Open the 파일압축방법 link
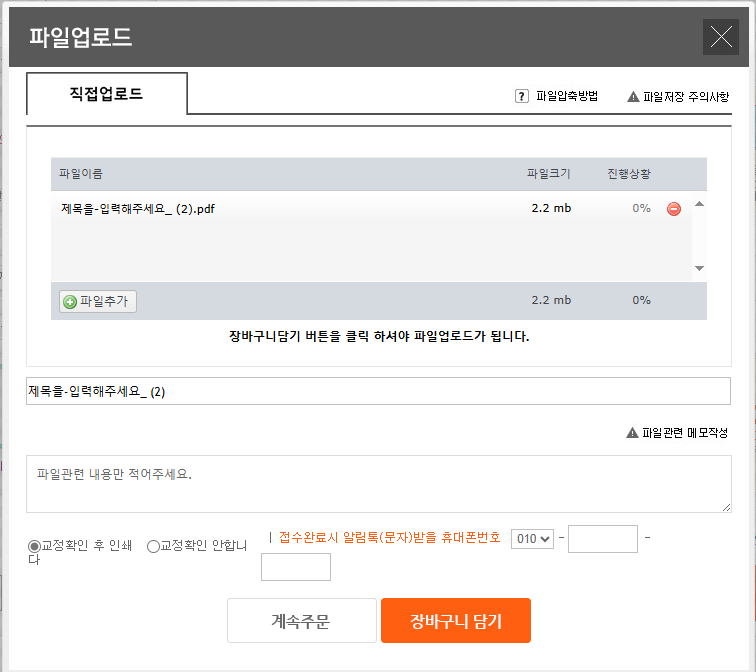The height and width of the screenshot is (672, 756). pos(567,96)
